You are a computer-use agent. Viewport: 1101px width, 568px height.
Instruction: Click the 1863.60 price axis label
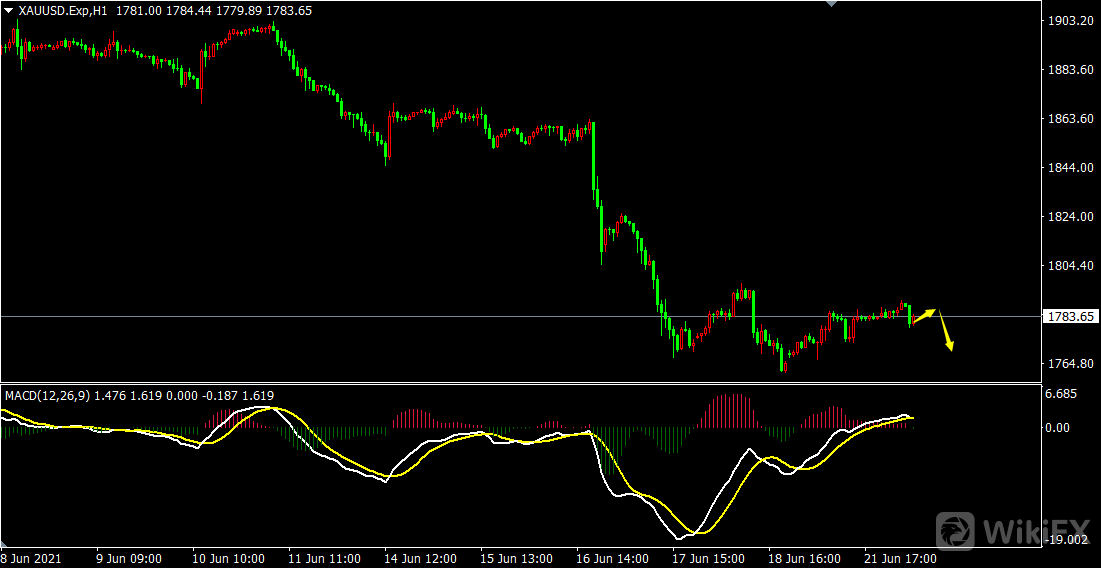coord(1069,119)
